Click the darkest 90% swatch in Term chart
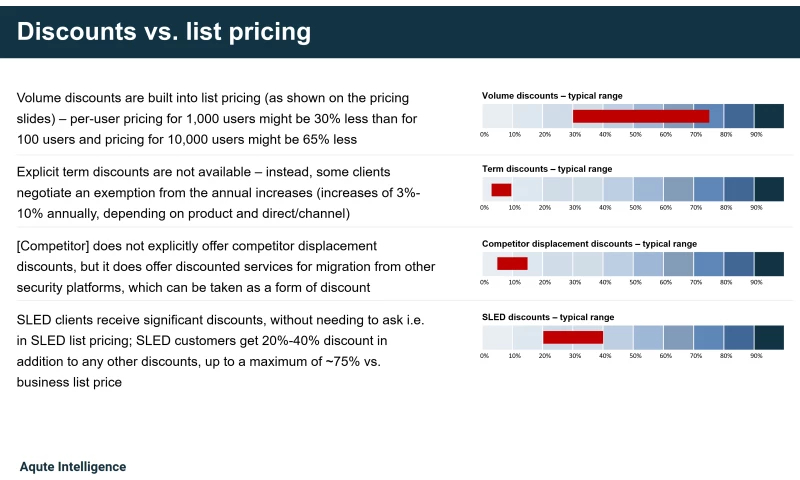The image size is (800, 480). [769, 189]
